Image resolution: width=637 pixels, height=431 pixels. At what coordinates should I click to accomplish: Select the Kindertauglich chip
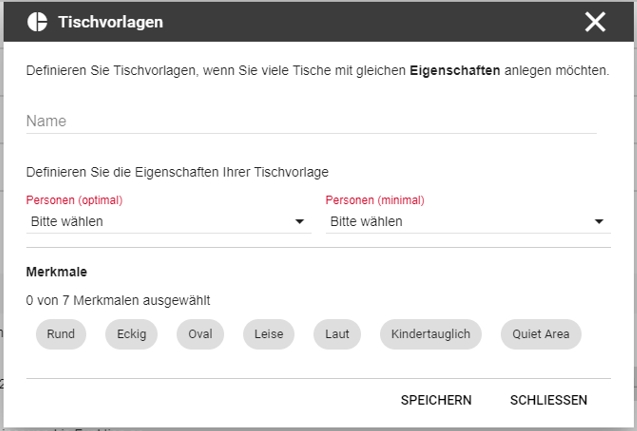431,334
